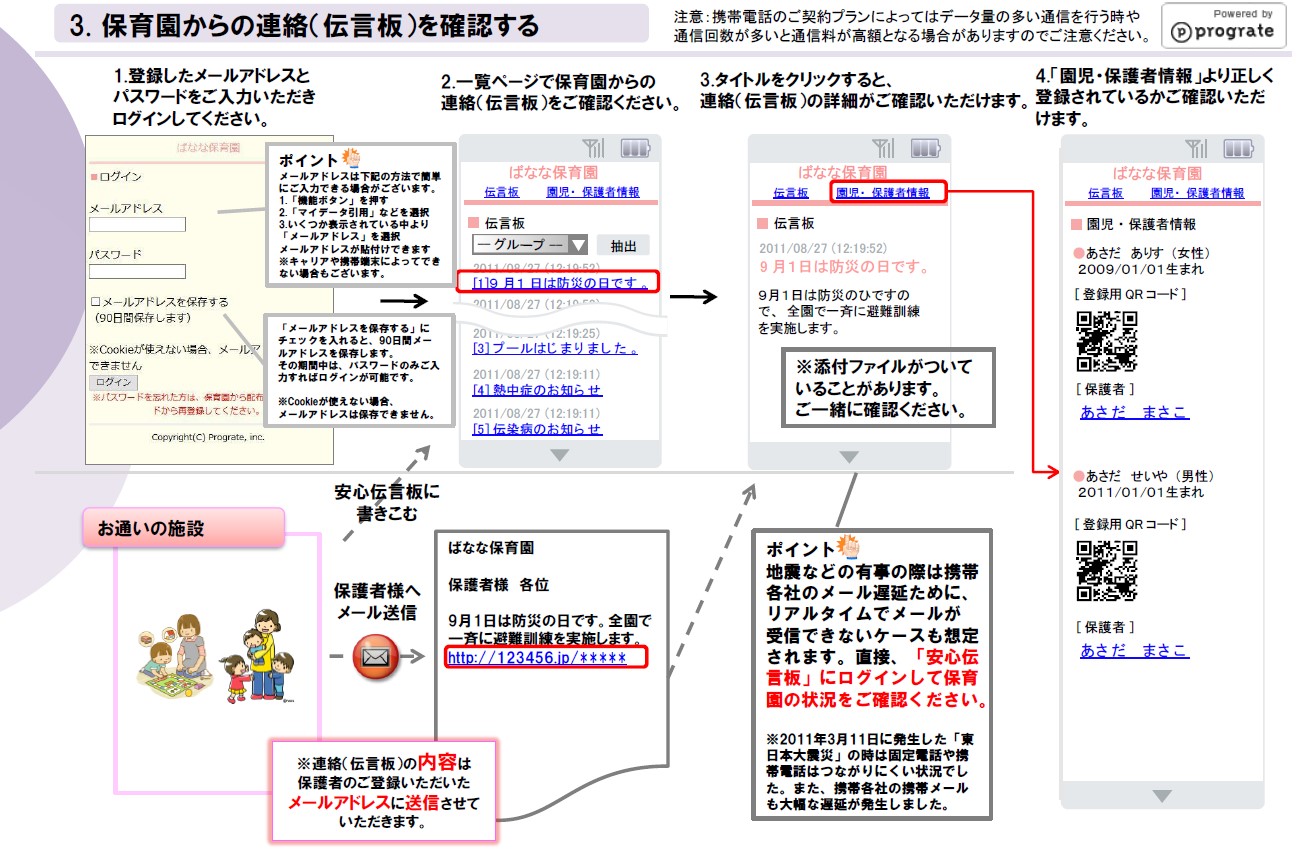
Task: Click the パスワード input field
Action: (137, 271)
